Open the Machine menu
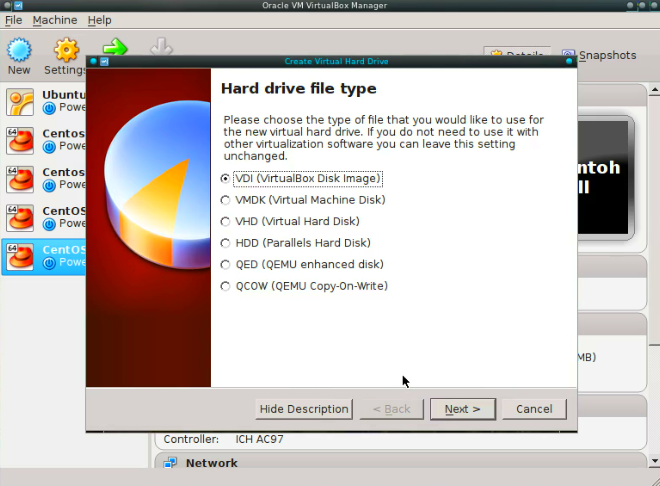 (55, 20)
